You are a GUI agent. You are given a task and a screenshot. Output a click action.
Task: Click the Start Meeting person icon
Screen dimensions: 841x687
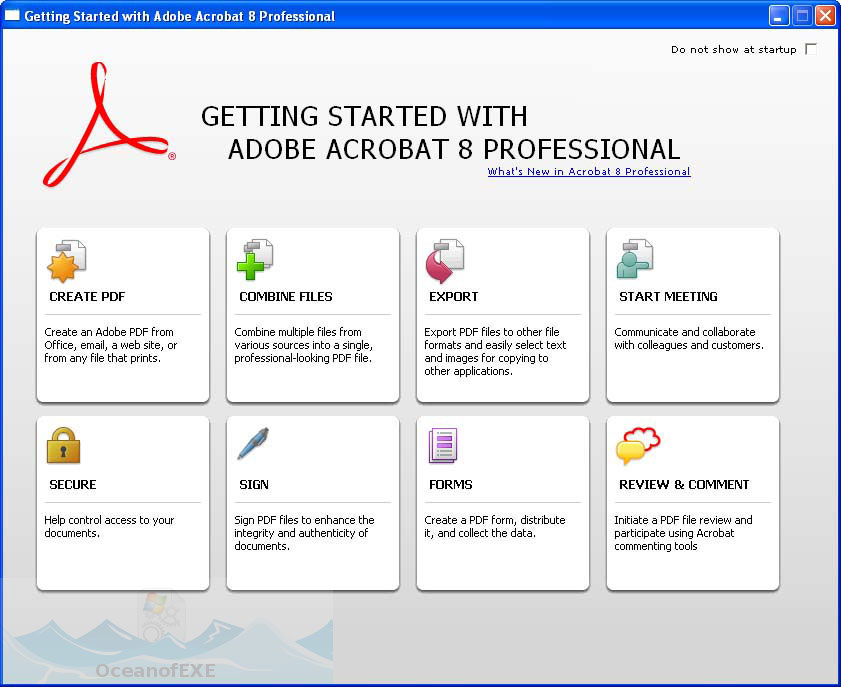[635, 259]
